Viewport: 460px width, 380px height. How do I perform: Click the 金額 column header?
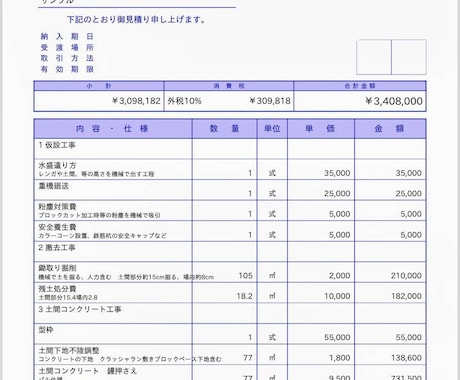pos(390,128)
